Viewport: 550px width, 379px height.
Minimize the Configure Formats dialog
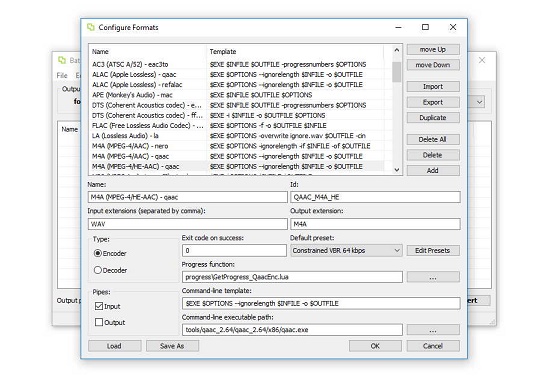pos(398,27)
